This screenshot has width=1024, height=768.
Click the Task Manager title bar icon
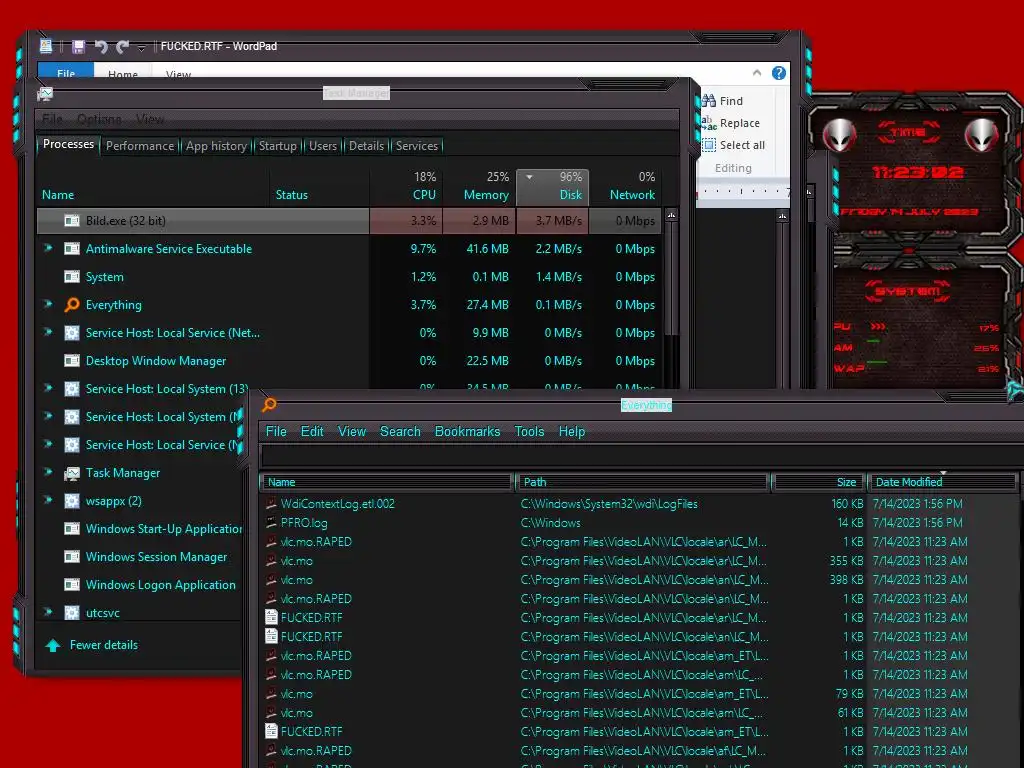point(45,94)
